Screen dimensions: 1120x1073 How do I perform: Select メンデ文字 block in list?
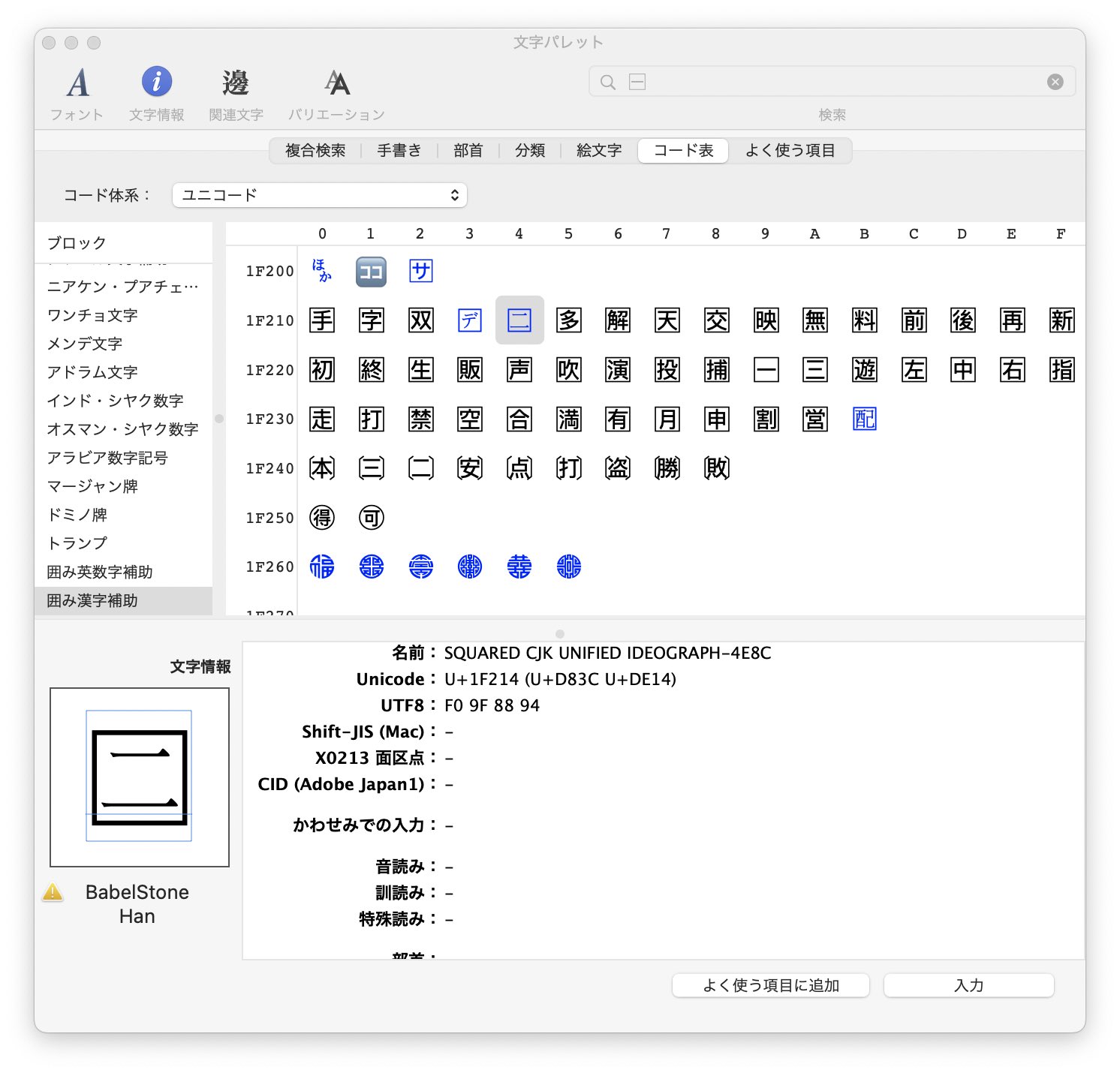pos(124,344)
